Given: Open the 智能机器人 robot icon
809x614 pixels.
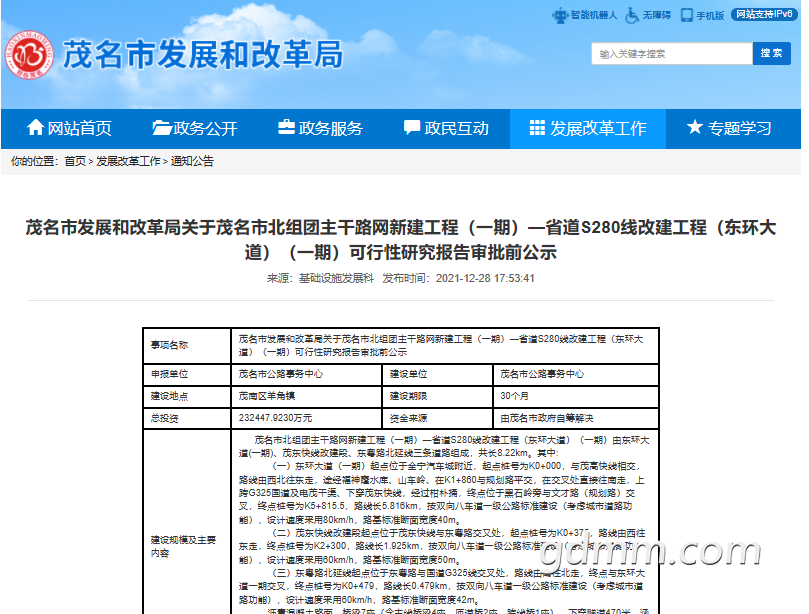Looking at the screenshot, I should coord(560,15).
